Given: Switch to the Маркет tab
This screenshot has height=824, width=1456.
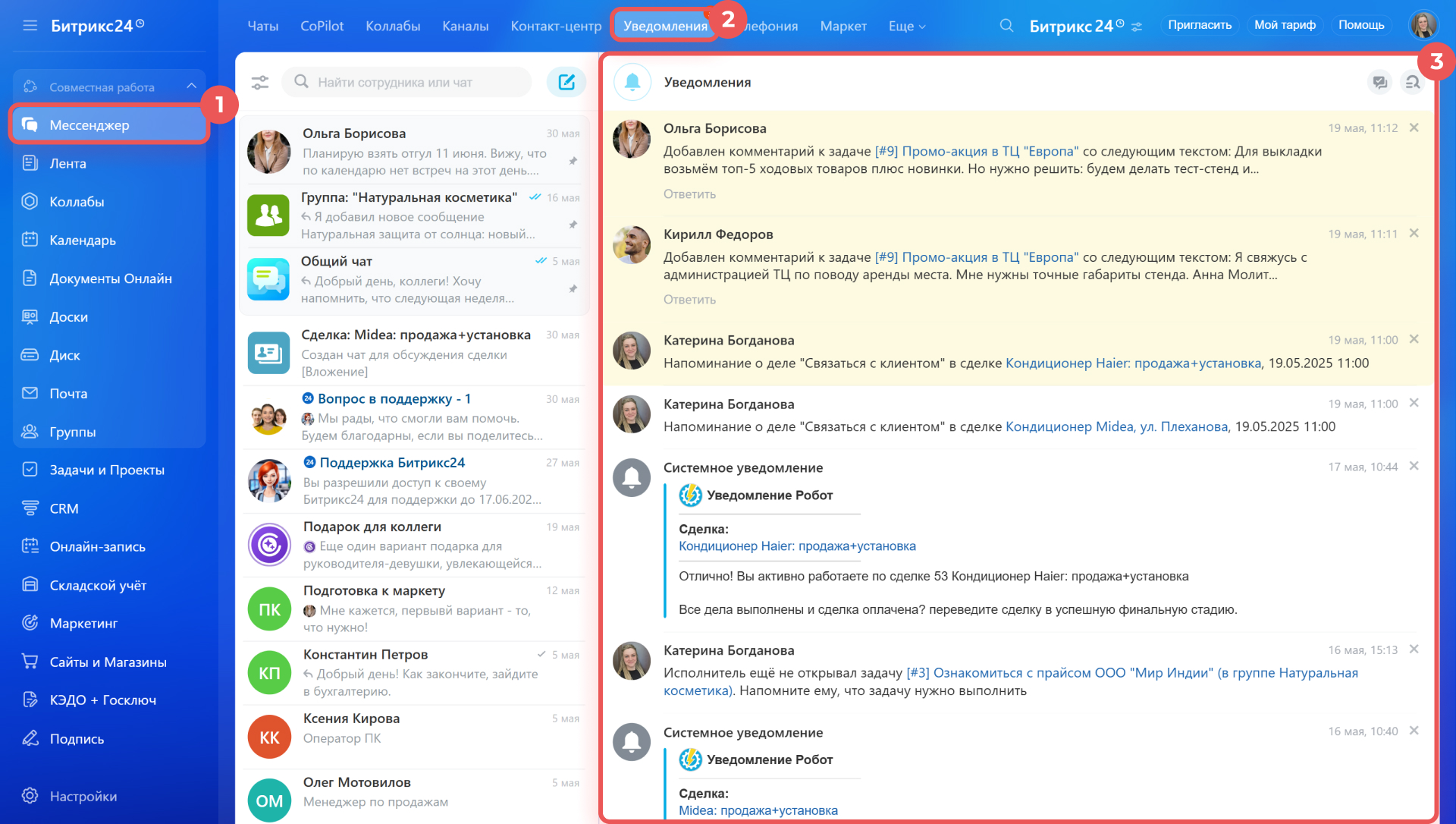Looking at the screenshot, I should click(843, 26).
